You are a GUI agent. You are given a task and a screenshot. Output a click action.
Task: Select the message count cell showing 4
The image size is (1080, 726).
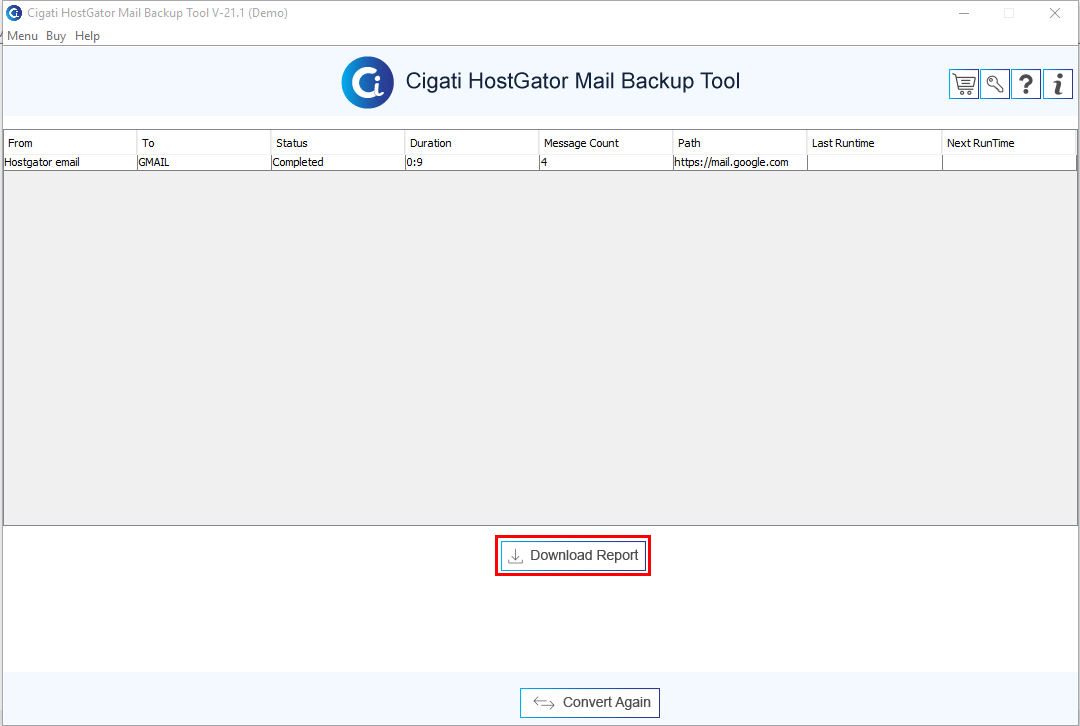605,163
